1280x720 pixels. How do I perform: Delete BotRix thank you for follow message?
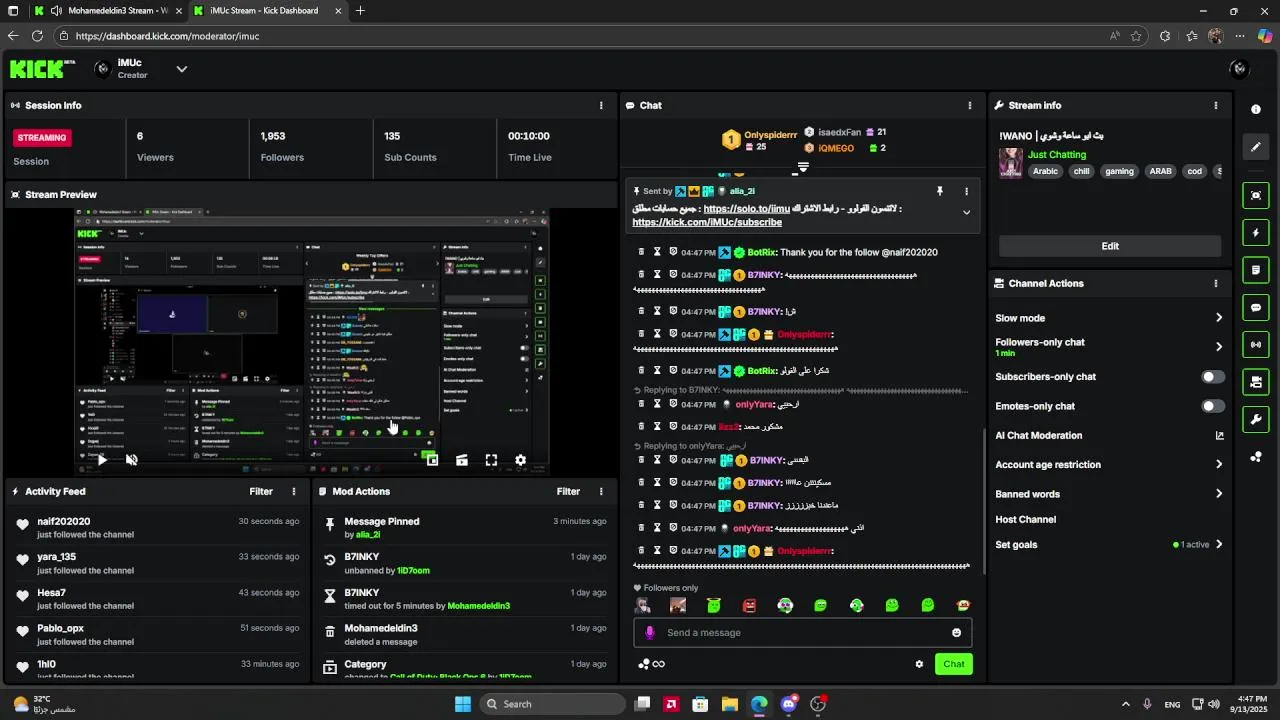(641, 253)
